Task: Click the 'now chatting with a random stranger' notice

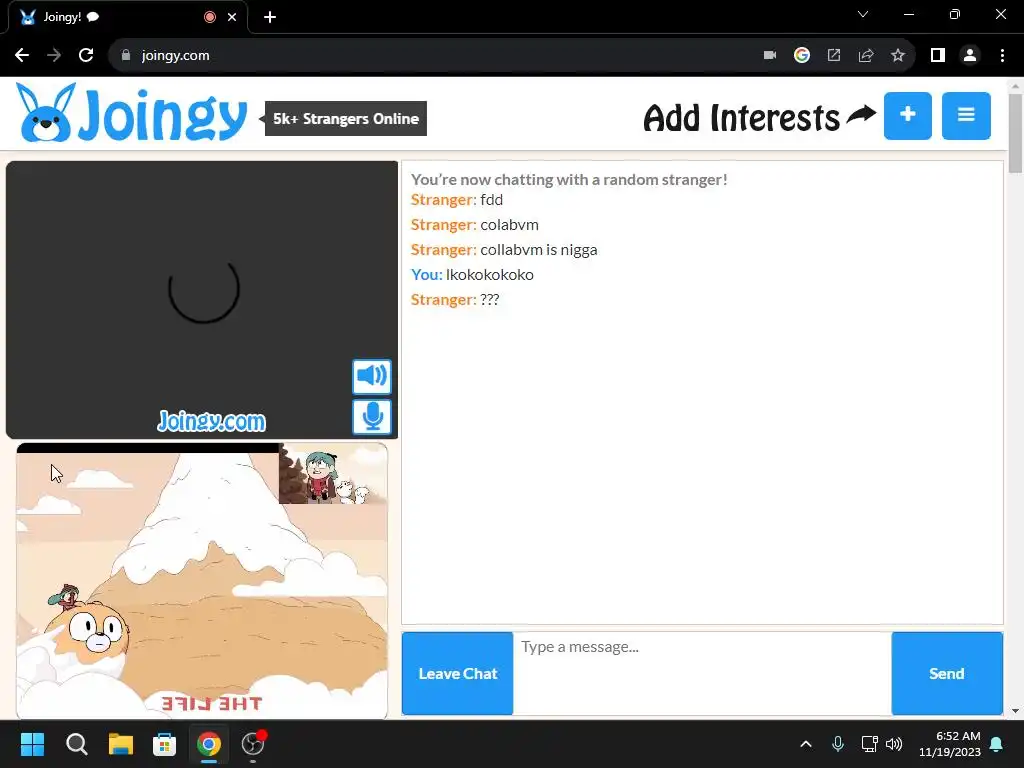Action: pyautogui.click(x=569, y=179)
